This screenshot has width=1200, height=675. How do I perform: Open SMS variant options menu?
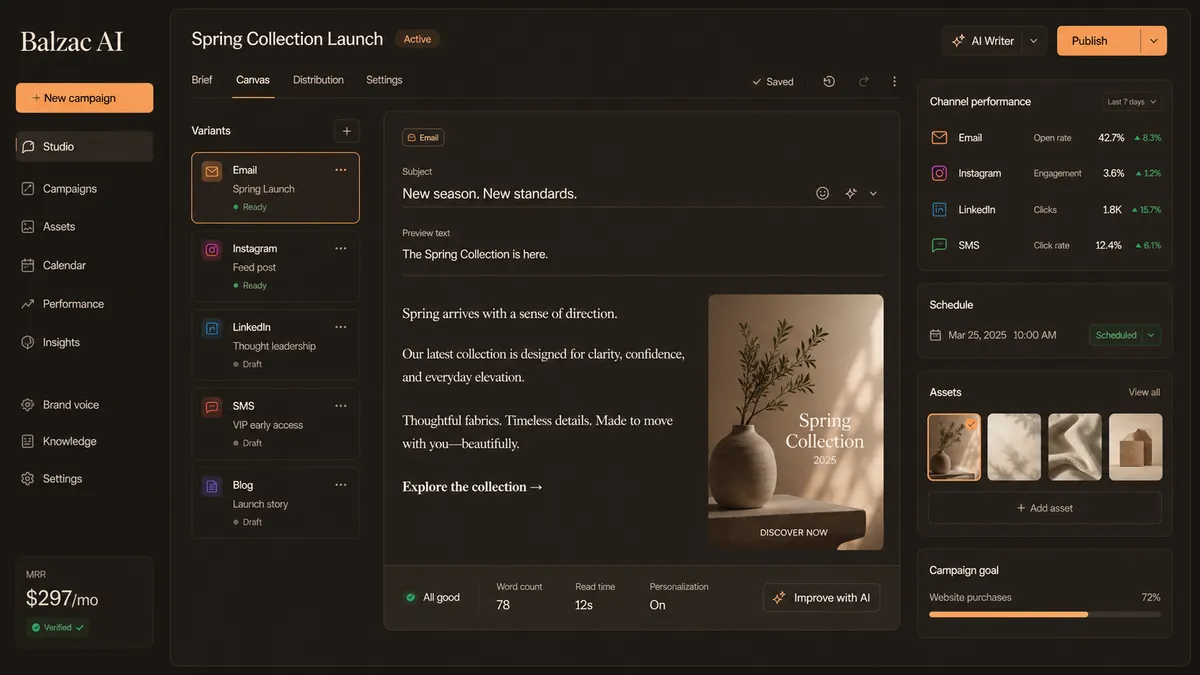click(341, 406)
